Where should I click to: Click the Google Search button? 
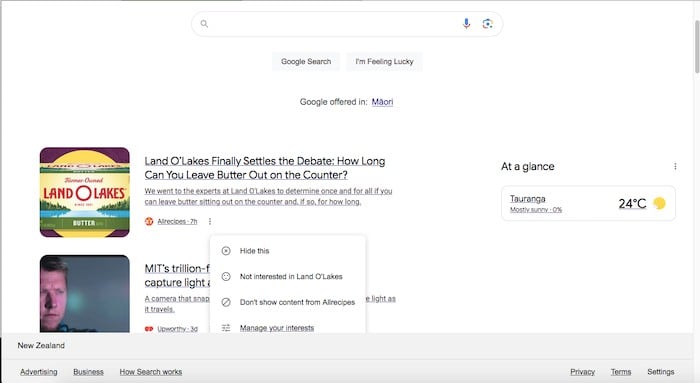pyautogui.click(x=306, y=62)
